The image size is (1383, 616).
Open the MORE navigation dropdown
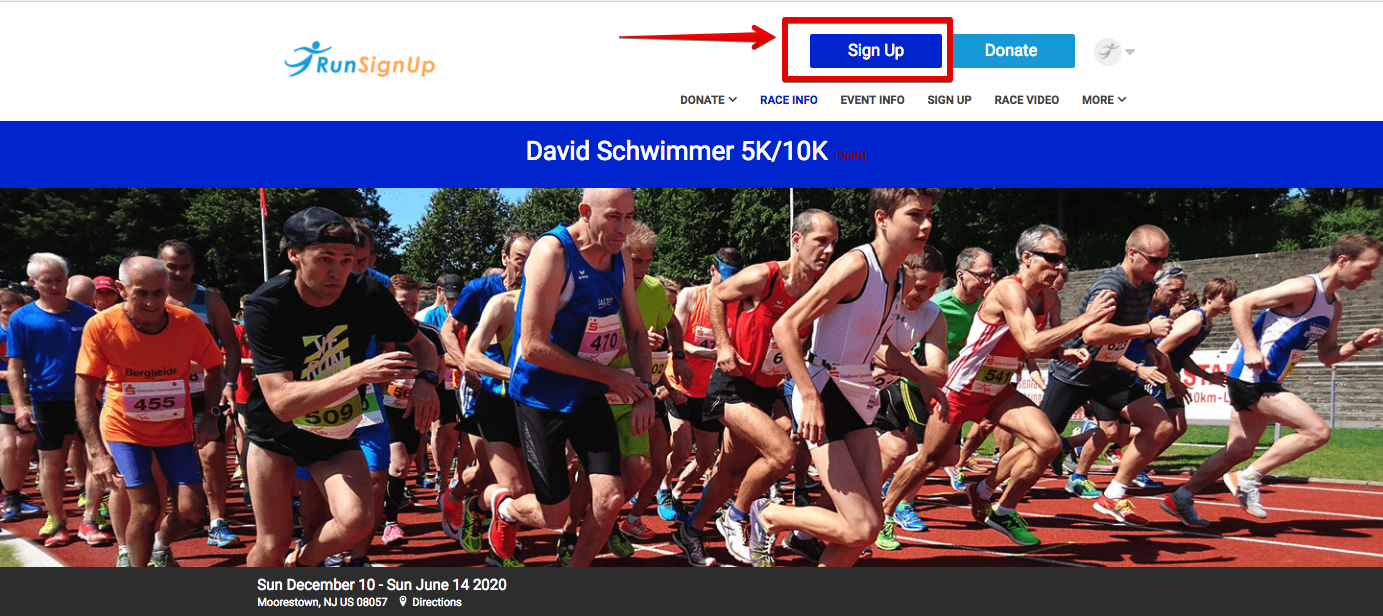(1104, 100)
